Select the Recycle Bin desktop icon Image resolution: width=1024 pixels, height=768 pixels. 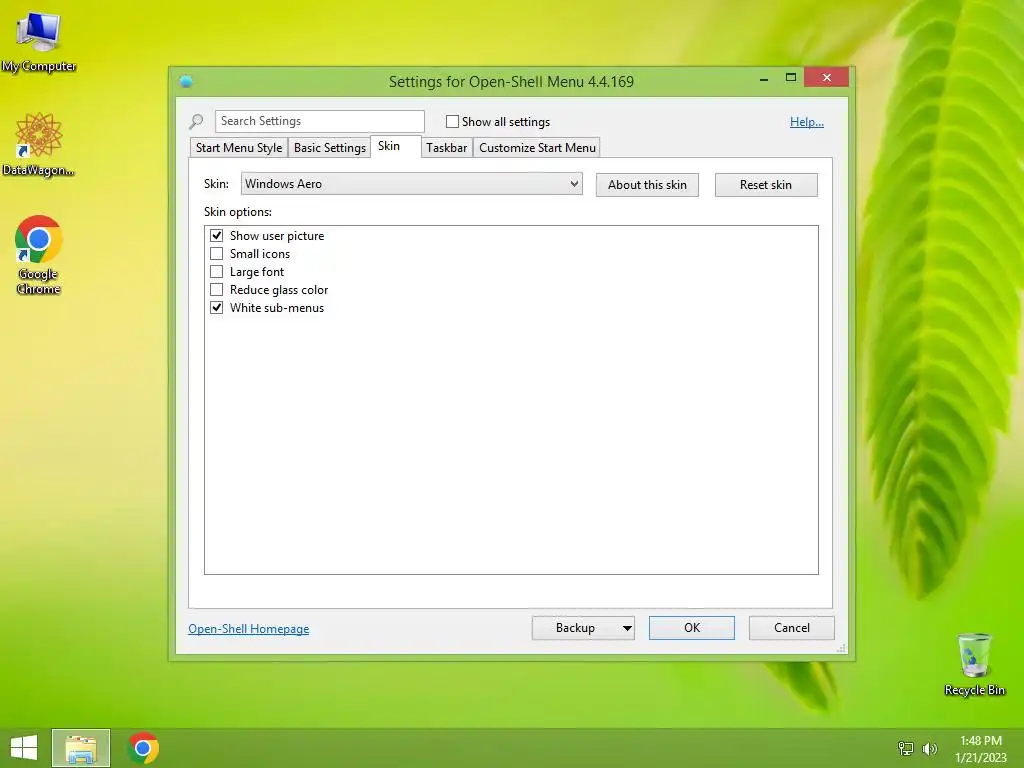(x=974, y=664)
